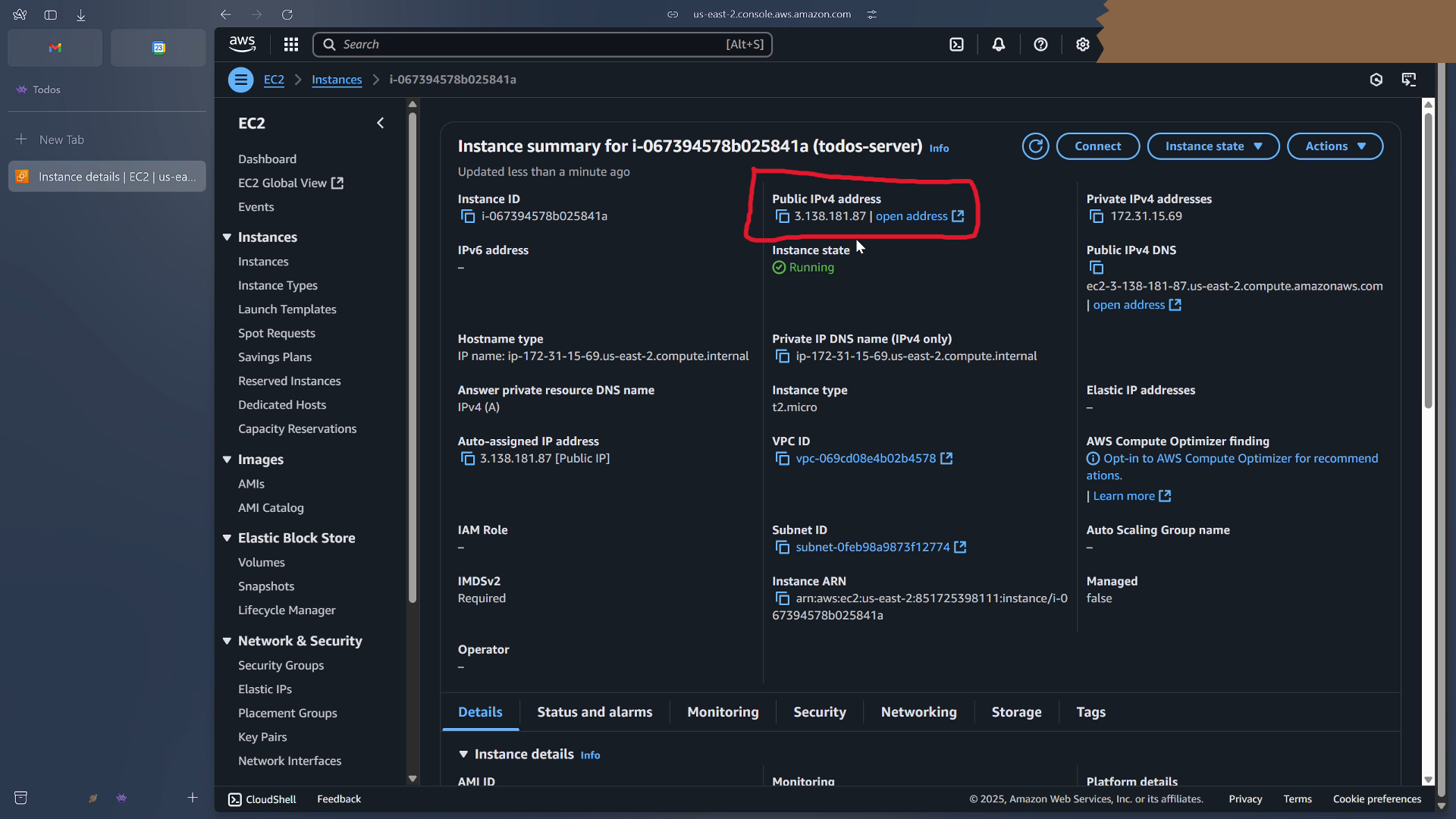Collapse the Elastic Block Store section

227,538
